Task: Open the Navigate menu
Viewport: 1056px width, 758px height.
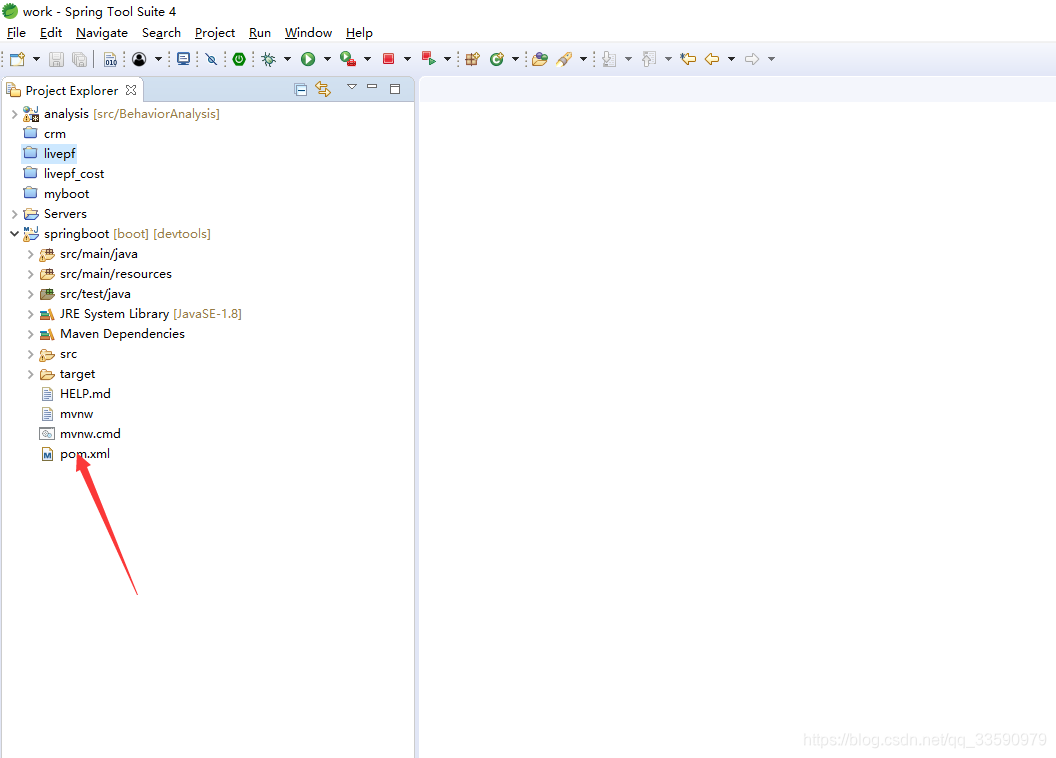Action: 102,33
